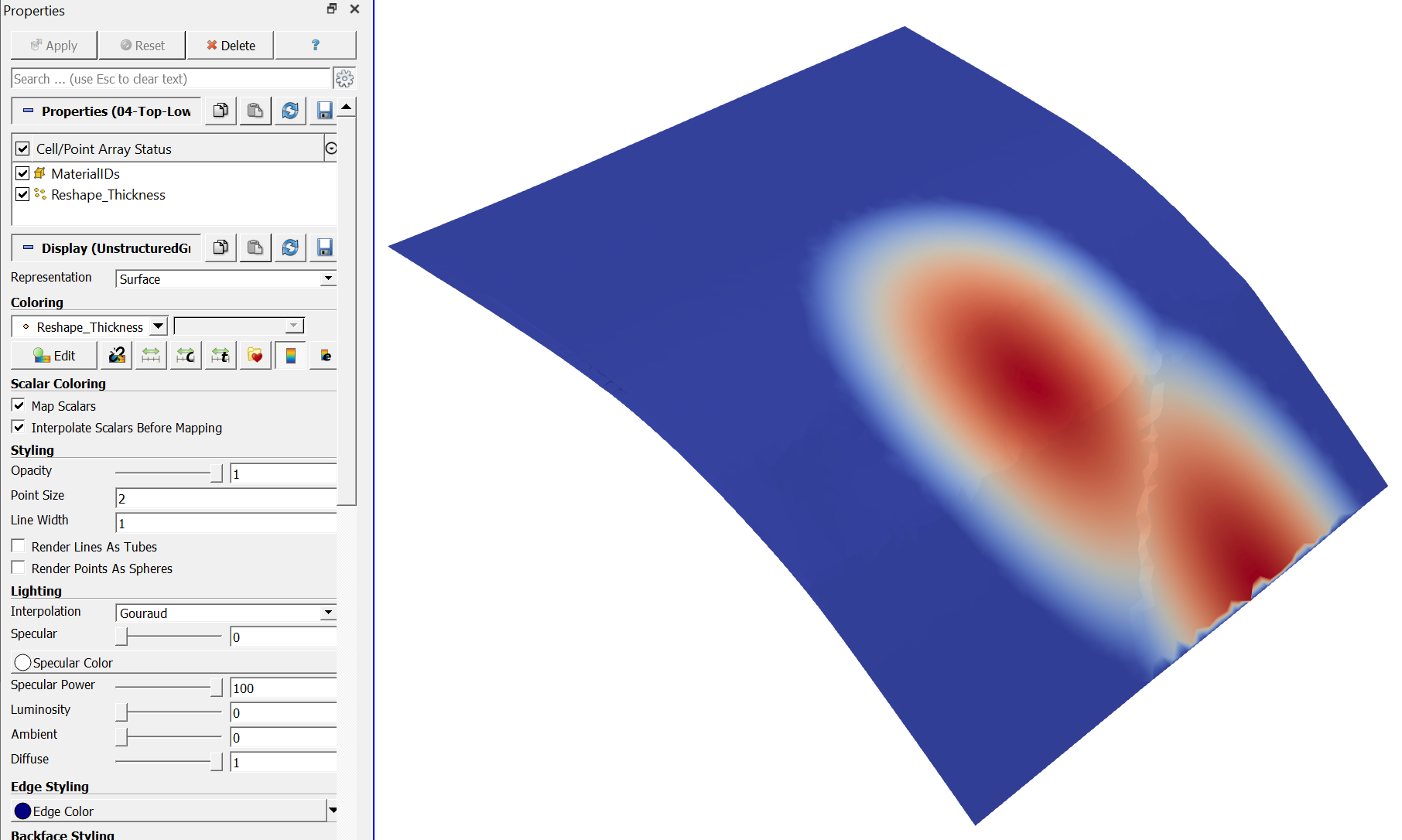This screenshot has height=840, width=1402.
Task: Rescale to custom data range
Action: (x=185, y=355)
